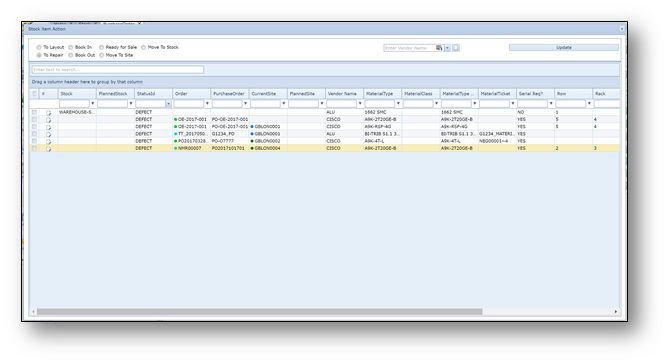Image resolution: width=670 pixels, height=364 pixels.
Task: Select the To Layout radio option
Action: click(x=39, y=47)
